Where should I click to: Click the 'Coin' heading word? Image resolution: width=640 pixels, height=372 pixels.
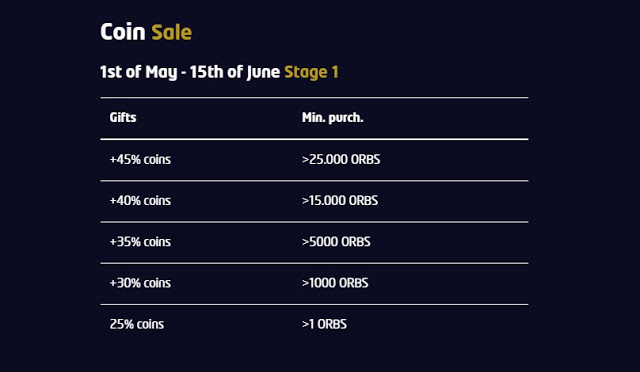(122, 32)
